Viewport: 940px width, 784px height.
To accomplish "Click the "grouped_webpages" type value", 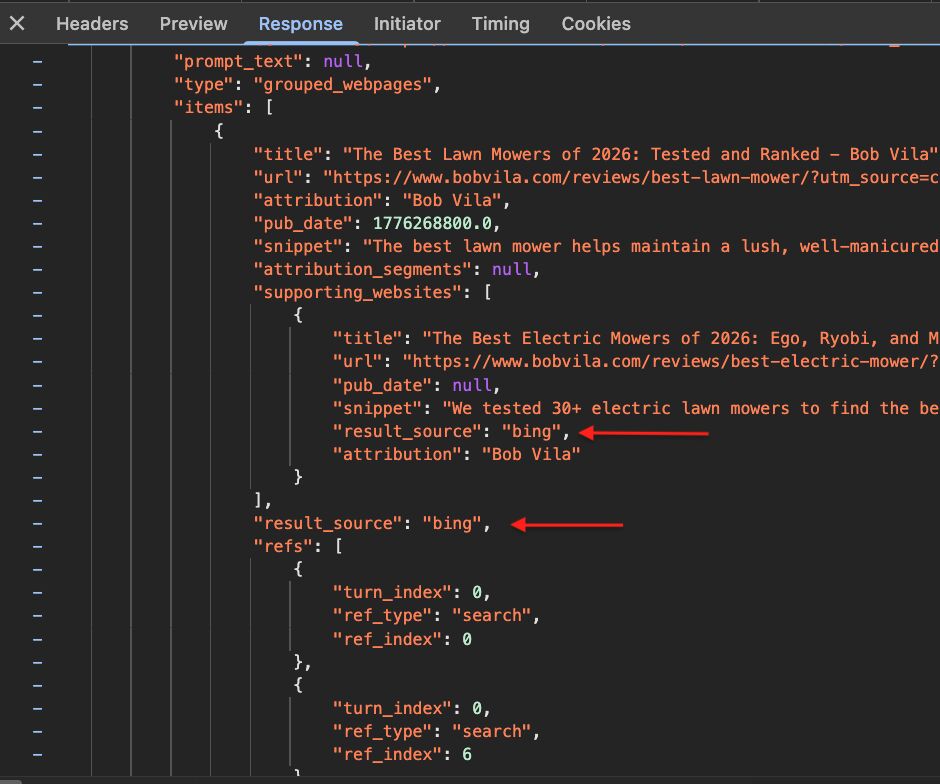I will (342, 85).
